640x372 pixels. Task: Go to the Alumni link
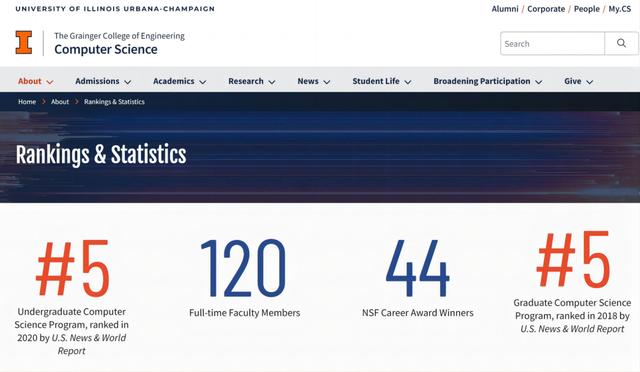point(505,9)
